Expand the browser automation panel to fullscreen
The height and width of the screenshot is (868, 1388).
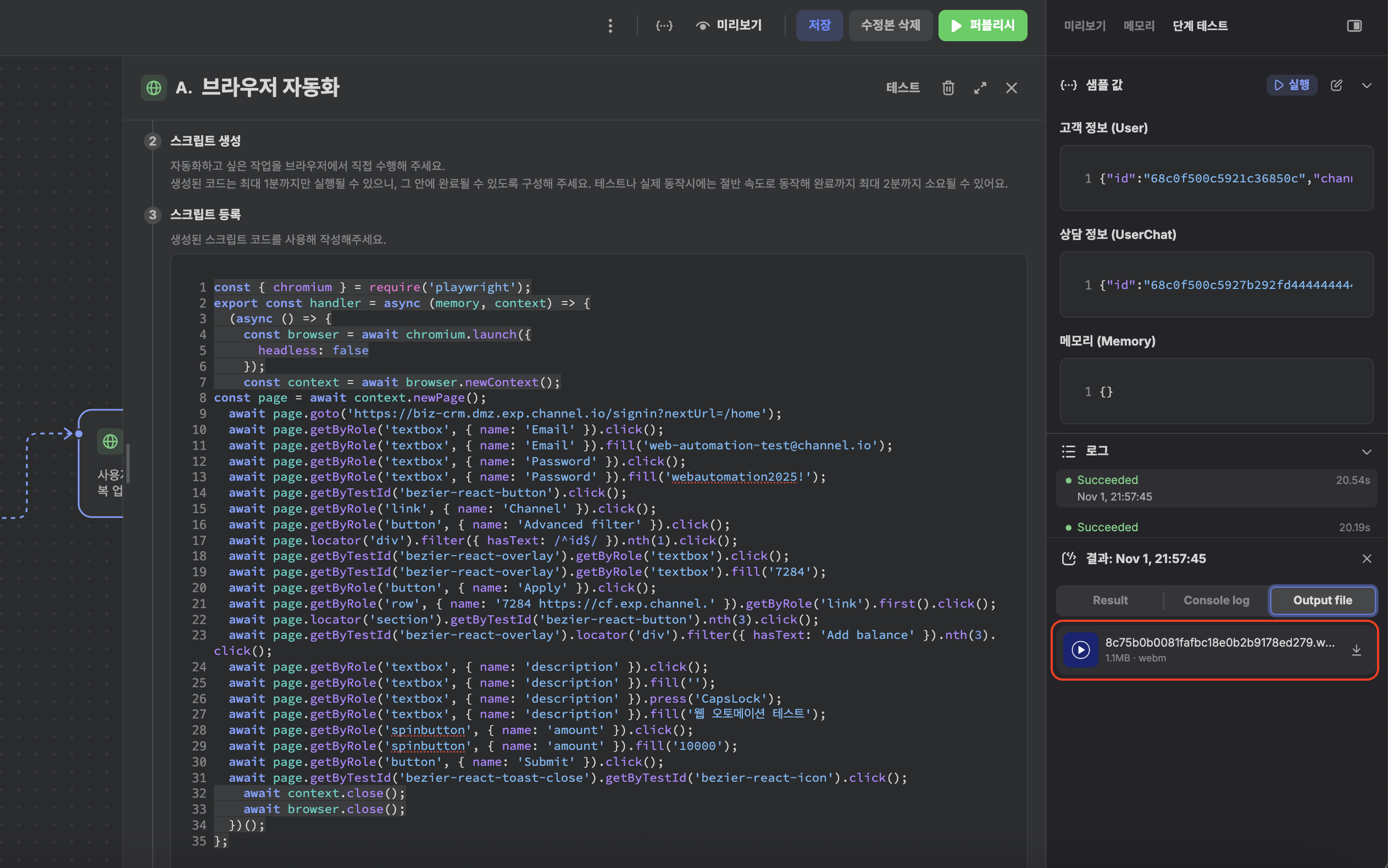[980, 88]
